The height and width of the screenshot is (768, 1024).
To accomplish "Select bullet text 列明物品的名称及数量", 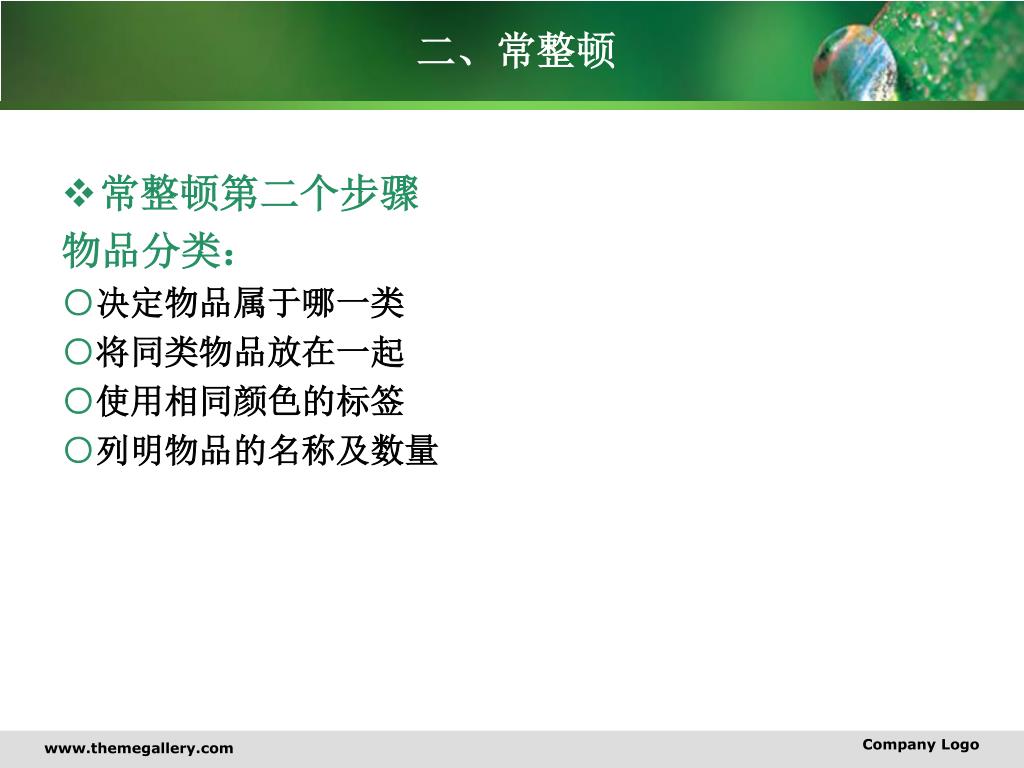I will pyautogui.click(x=267, y=450).
